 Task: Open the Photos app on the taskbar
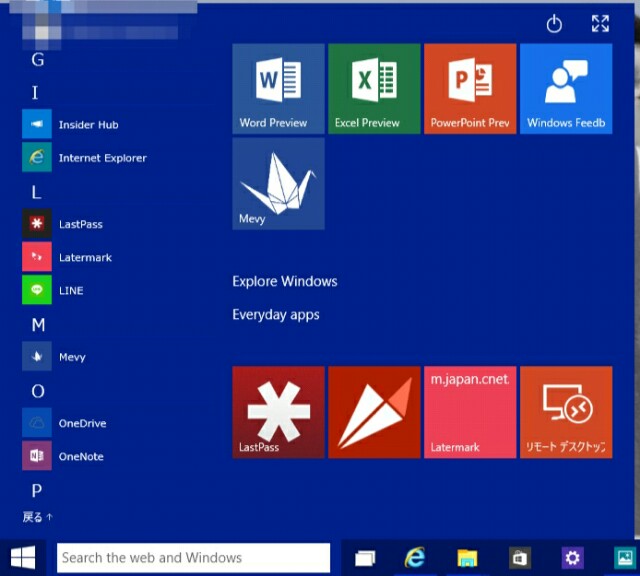pyautogui.click(x=624, y=558)
